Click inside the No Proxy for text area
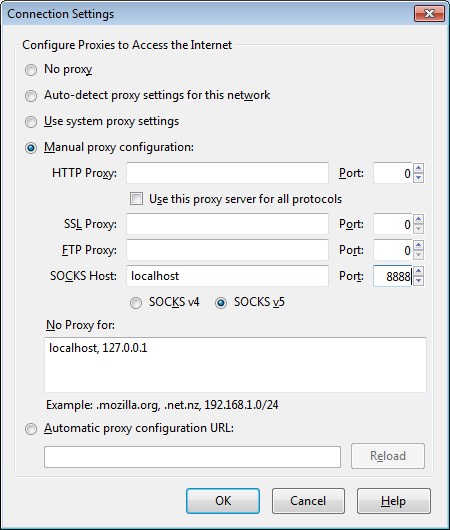This screenshot has height=530, width=450. pos(235,365)
